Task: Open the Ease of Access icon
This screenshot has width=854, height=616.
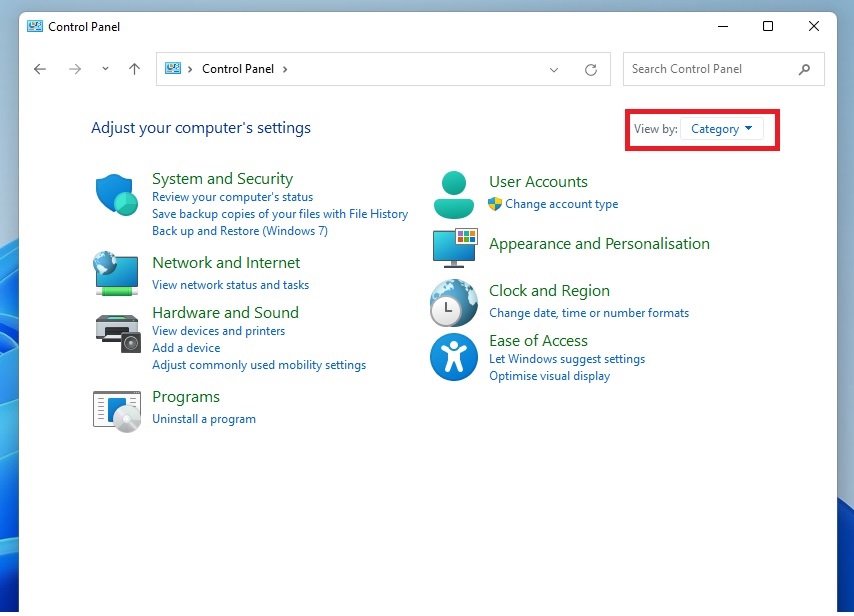Action: click(453, 357)
